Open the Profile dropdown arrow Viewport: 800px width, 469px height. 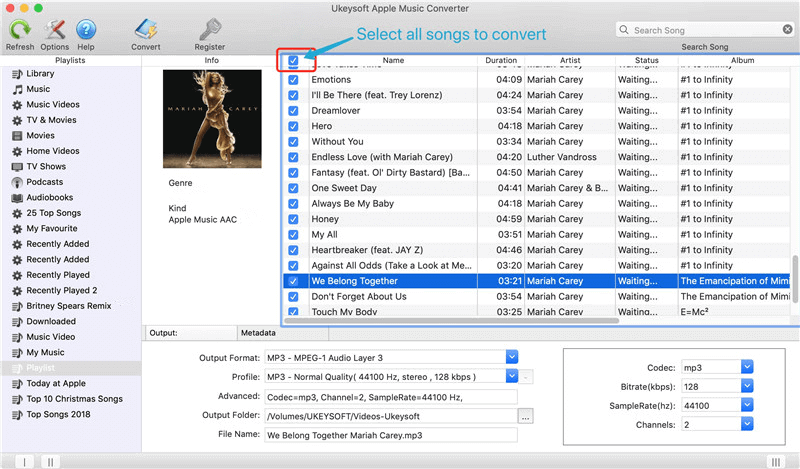point(512,377)
